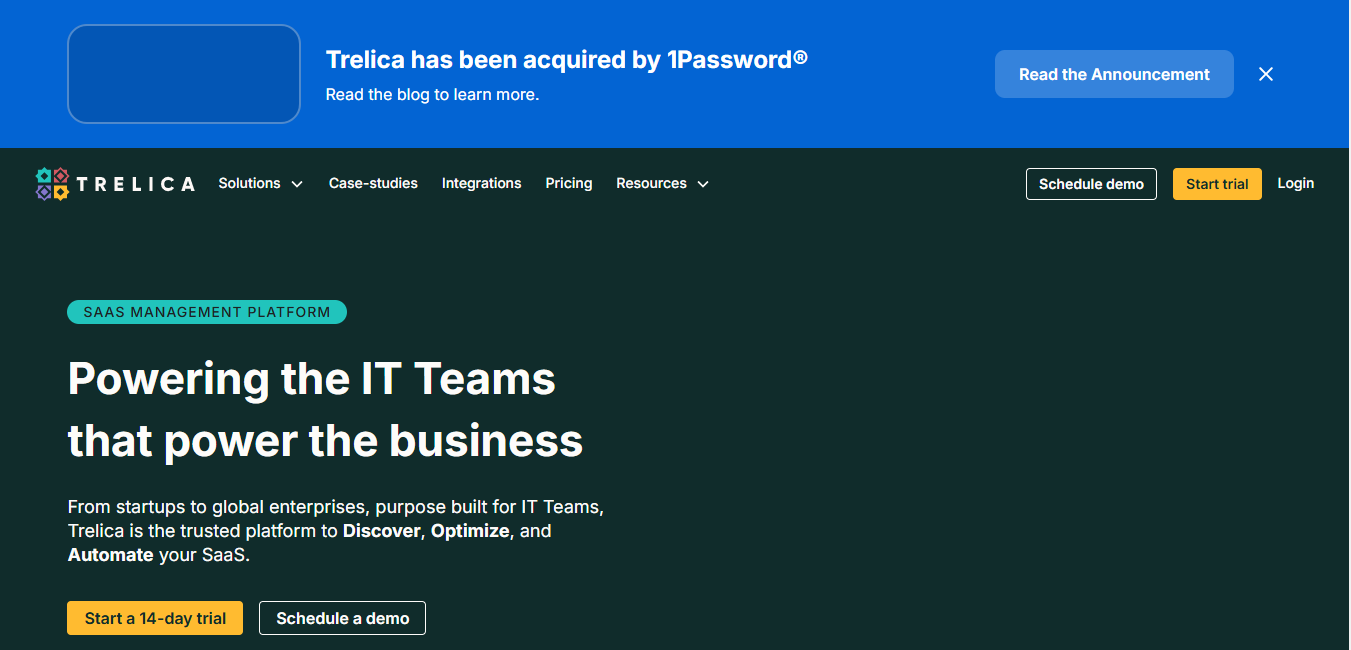Dismiss the acquisition banner with X
The width and height of the screenshot is (1351, 650).
pyautogui.click(x=1266, y=74)
